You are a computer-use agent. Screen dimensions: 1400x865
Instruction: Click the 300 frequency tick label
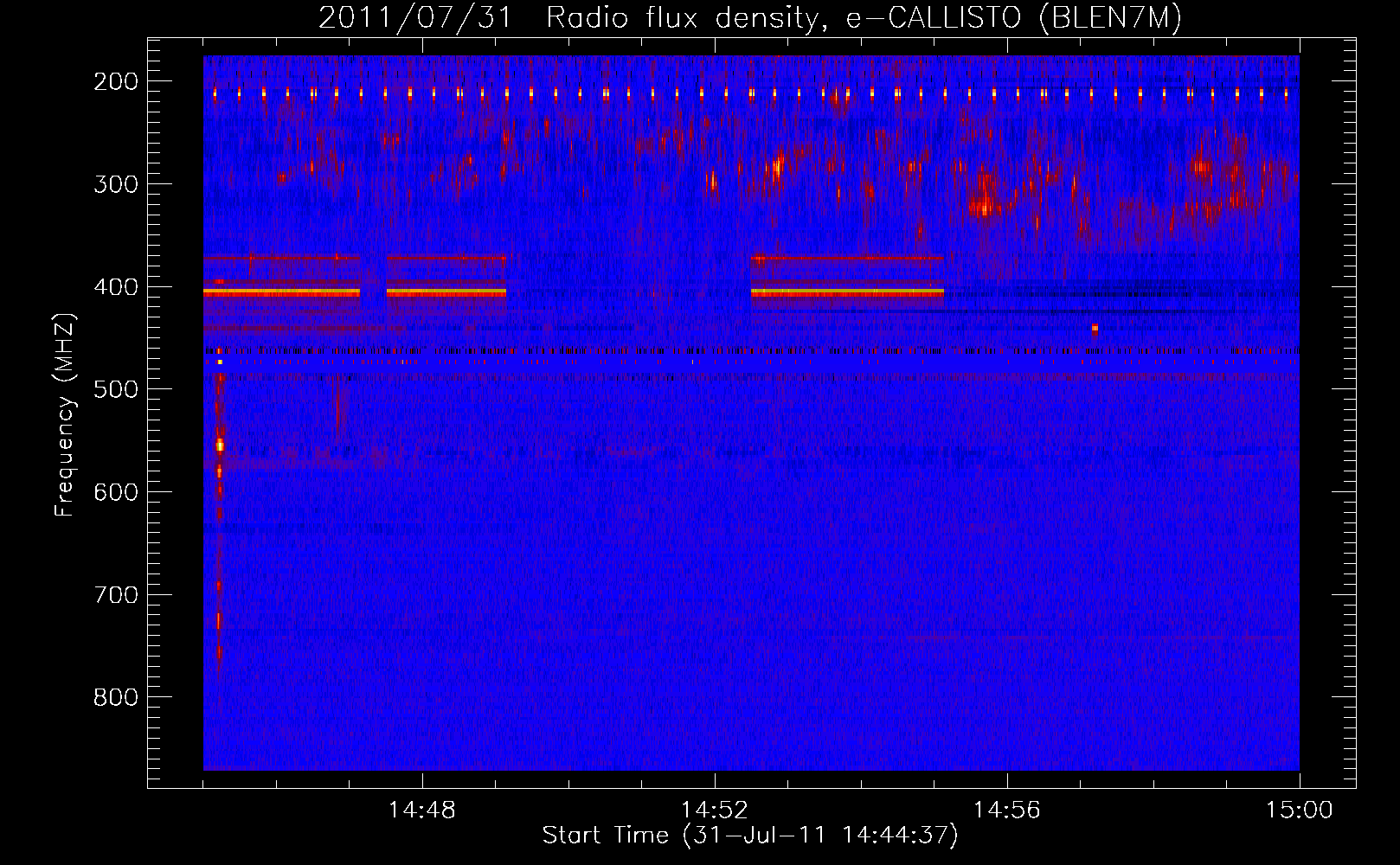point(115,184)
